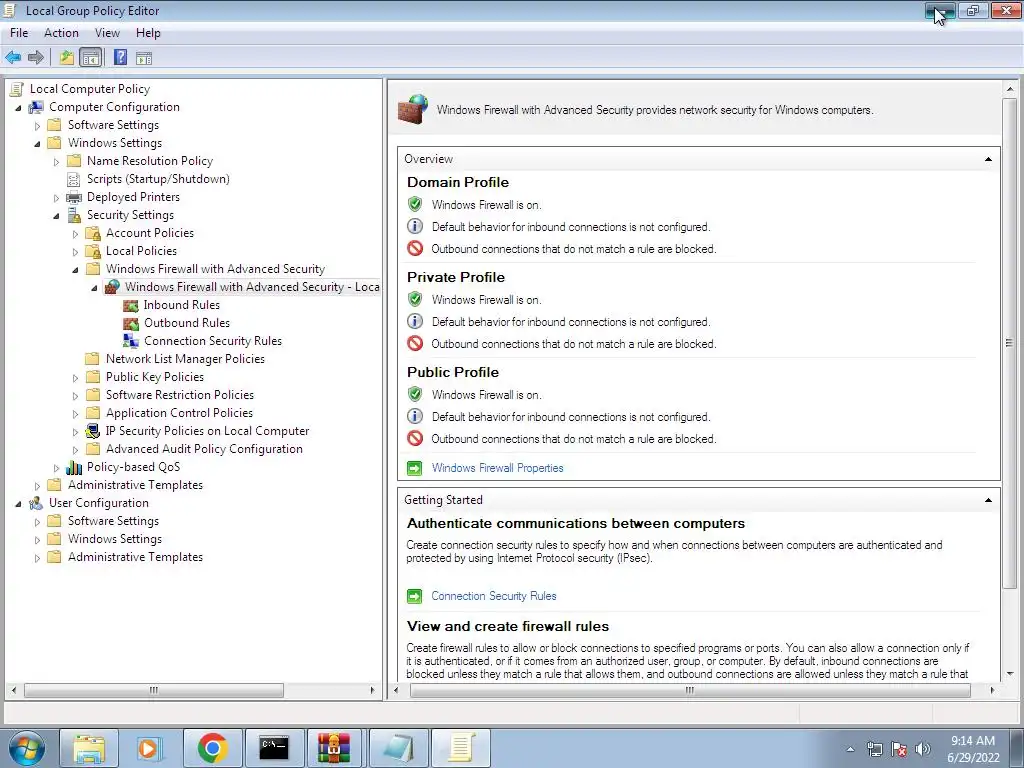Open Windows Media Player from the taskbar

[x=150, y=748]
